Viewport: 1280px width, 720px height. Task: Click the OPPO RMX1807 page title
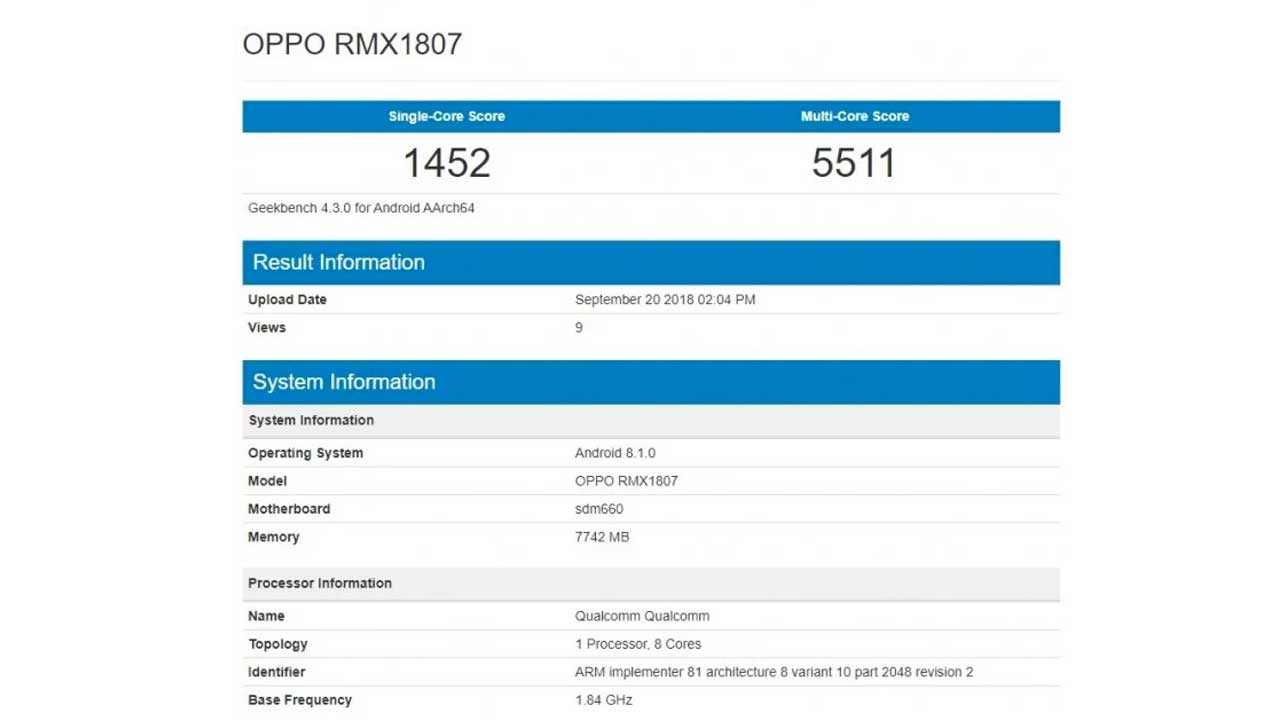pyautogui.click(x=352, y=44)
